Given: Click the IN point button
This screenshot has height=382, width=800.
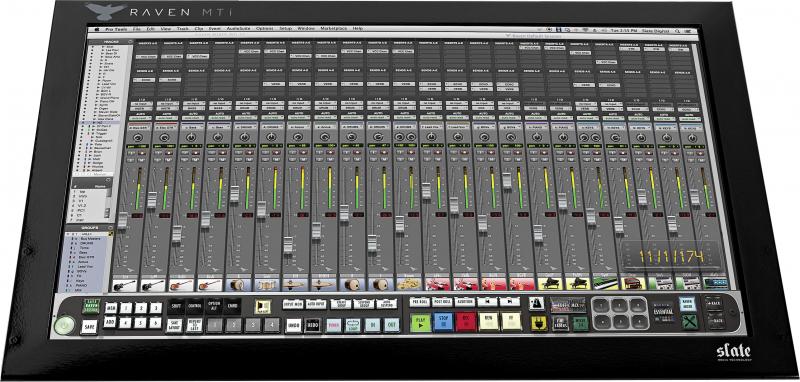Looking at the screenshot, I should click(x=372, y=325).
